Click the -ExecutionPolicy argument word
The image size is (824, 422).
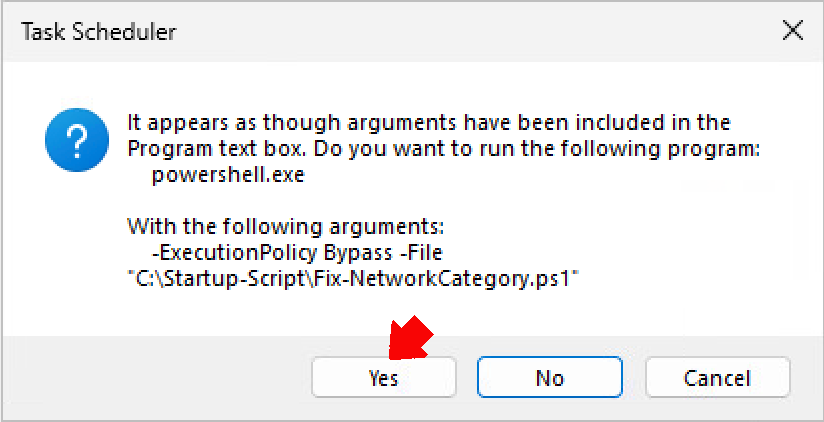pyautogui.click(x=234, y=253)
